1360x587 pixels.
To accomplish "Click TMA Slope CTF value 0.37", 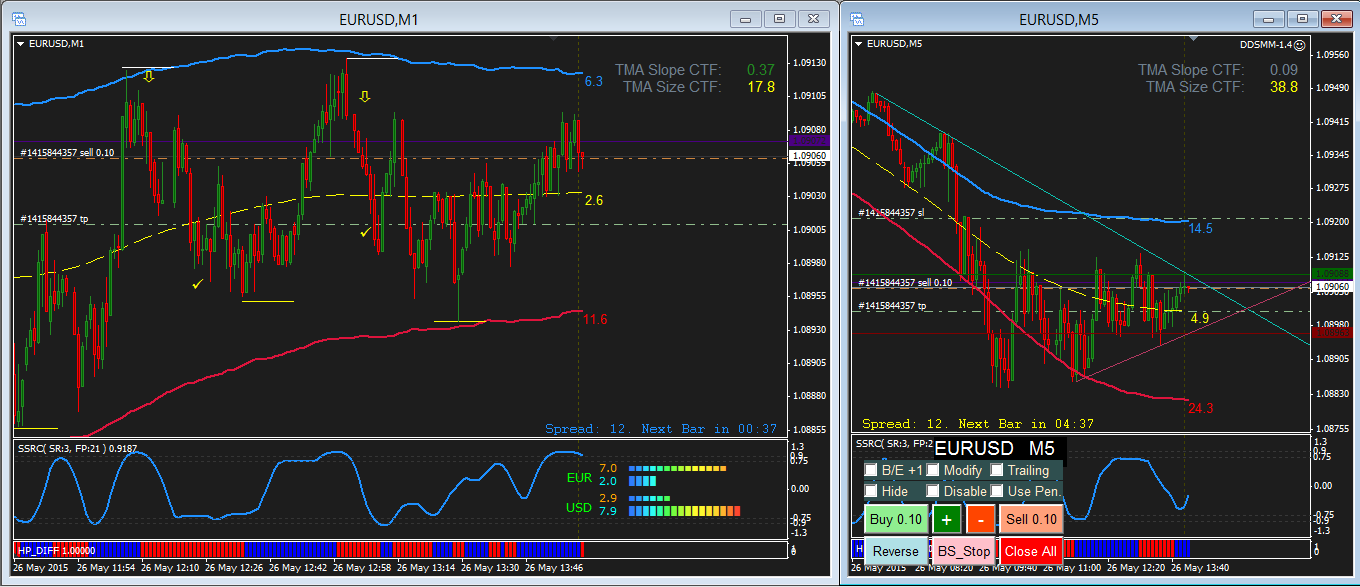I will (761, 70).
